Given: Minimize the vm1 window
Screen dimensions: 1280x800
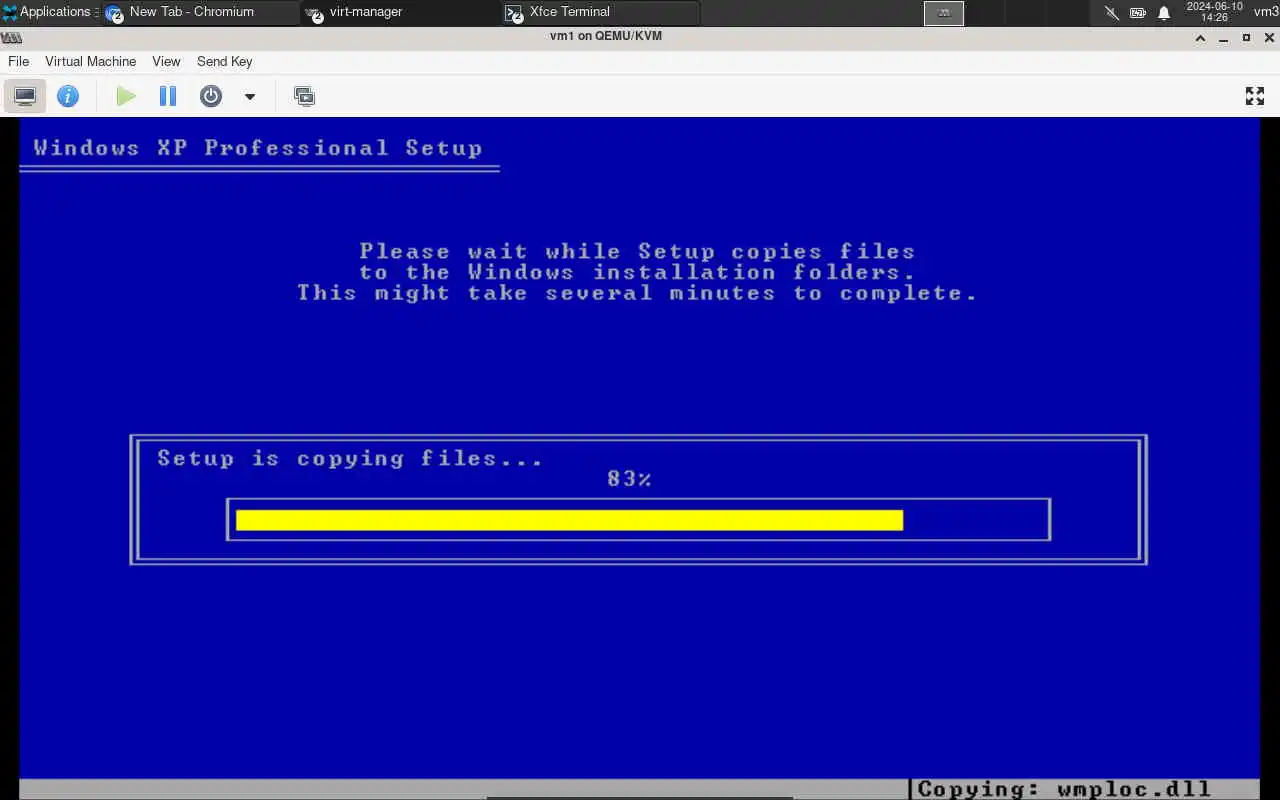Looking at the screenshot, I should tap(1224, 38).
